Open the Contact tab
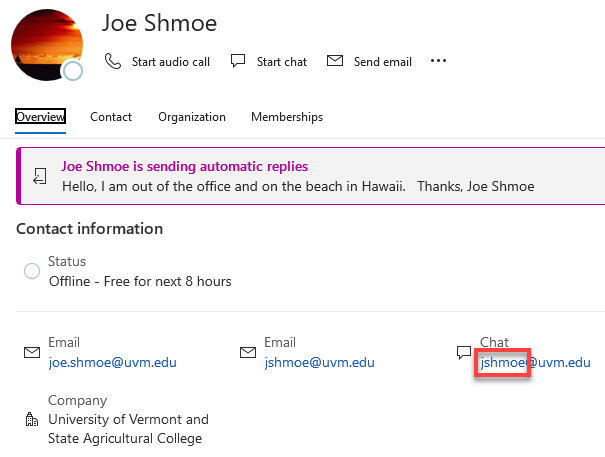The height and width of the screenshot is (457, 605). (111, 117)
